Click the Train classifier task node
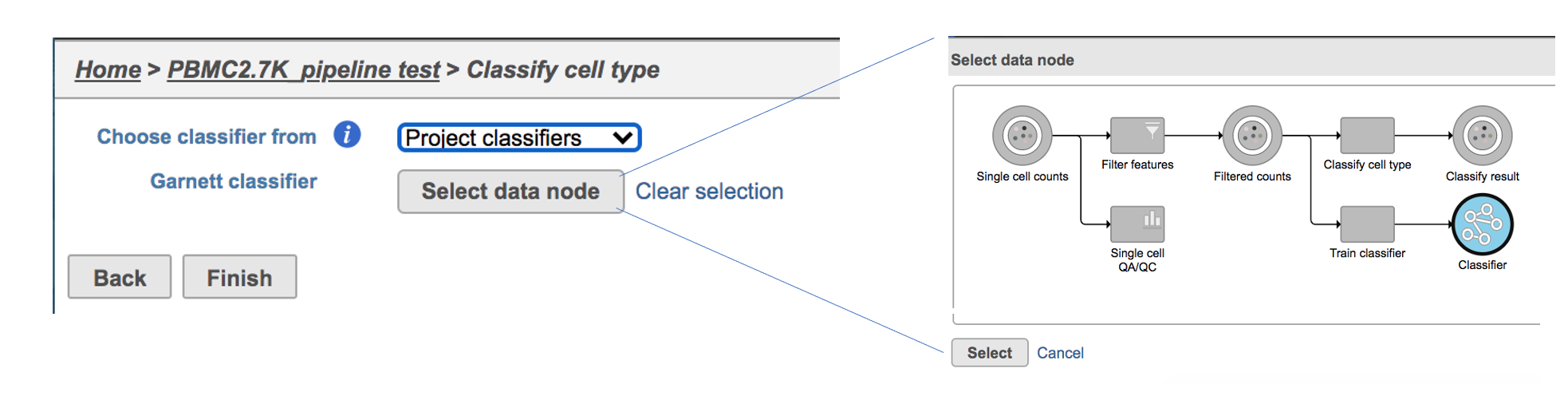Image resolution: width=1568 pixels, height=396 pixels. pyautogui.click(x=1367, y=224)
